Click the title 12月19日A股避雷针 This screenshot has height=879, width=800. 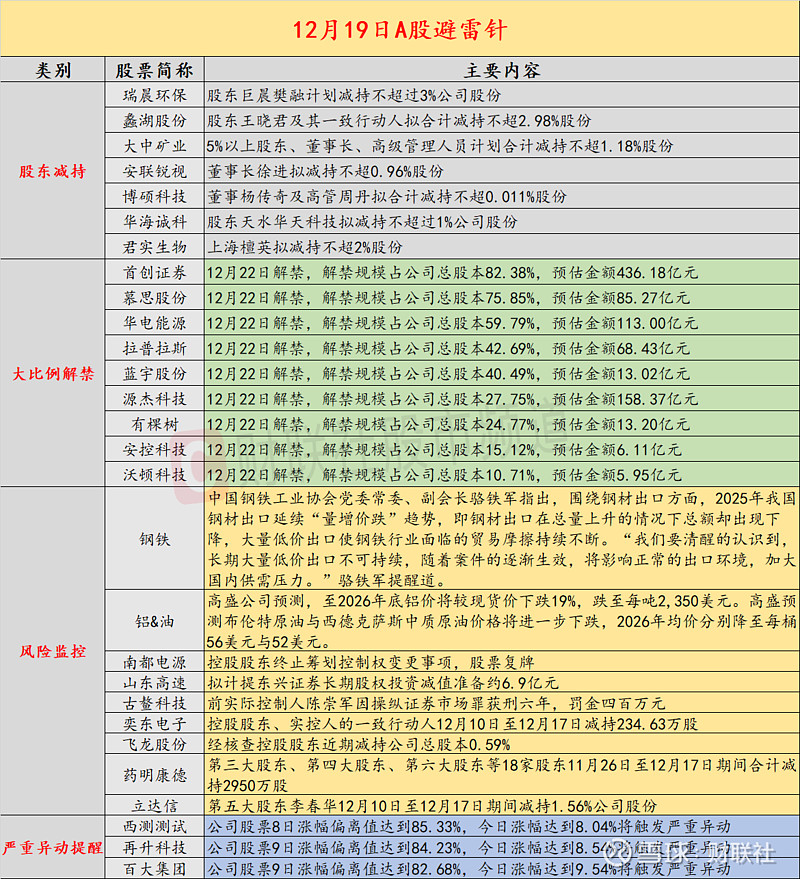tap(400, 28)
